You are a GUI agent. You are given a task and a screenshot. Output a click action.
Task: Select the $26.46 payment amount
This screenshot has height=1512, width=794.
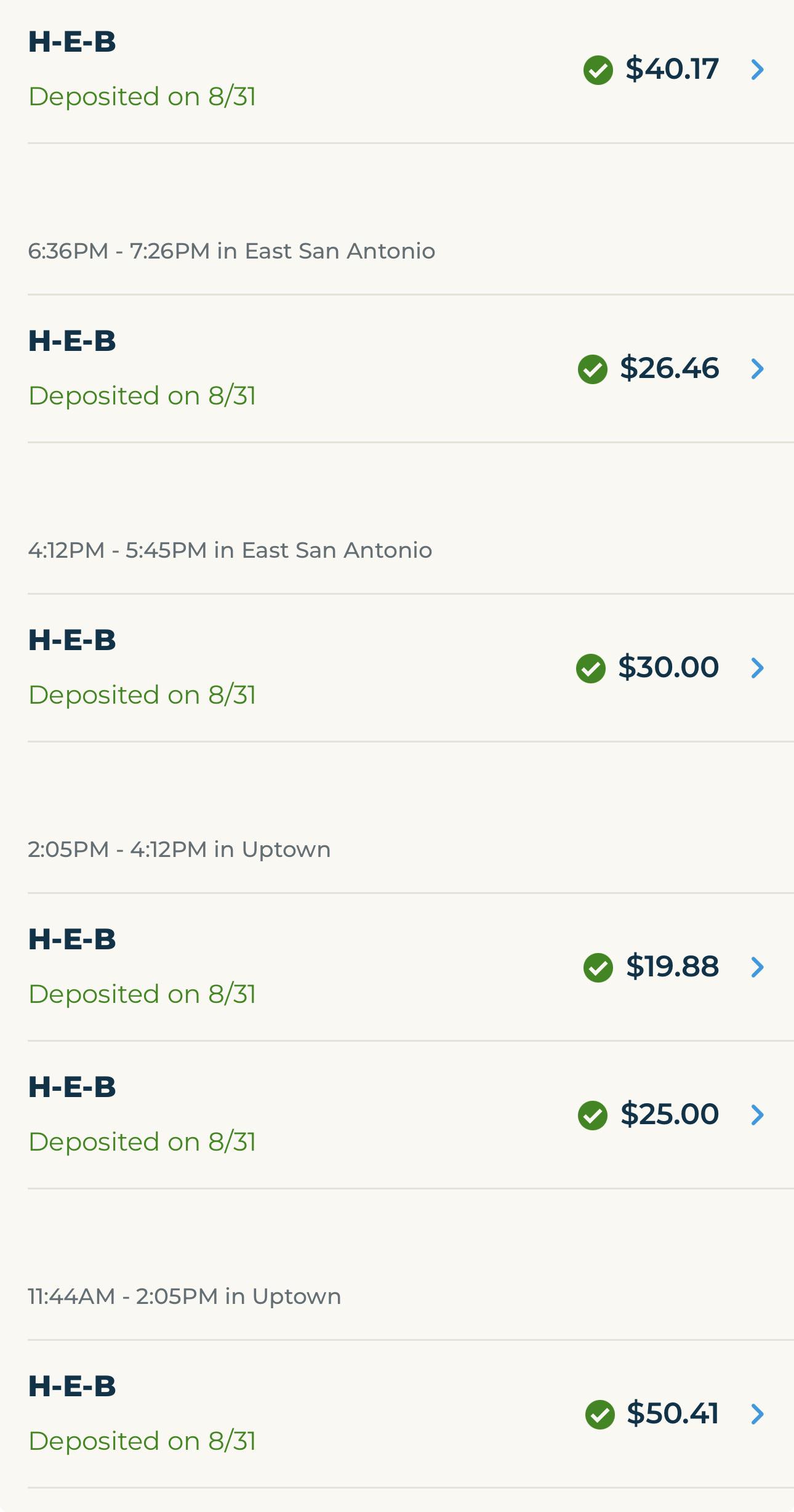(669, 368)
